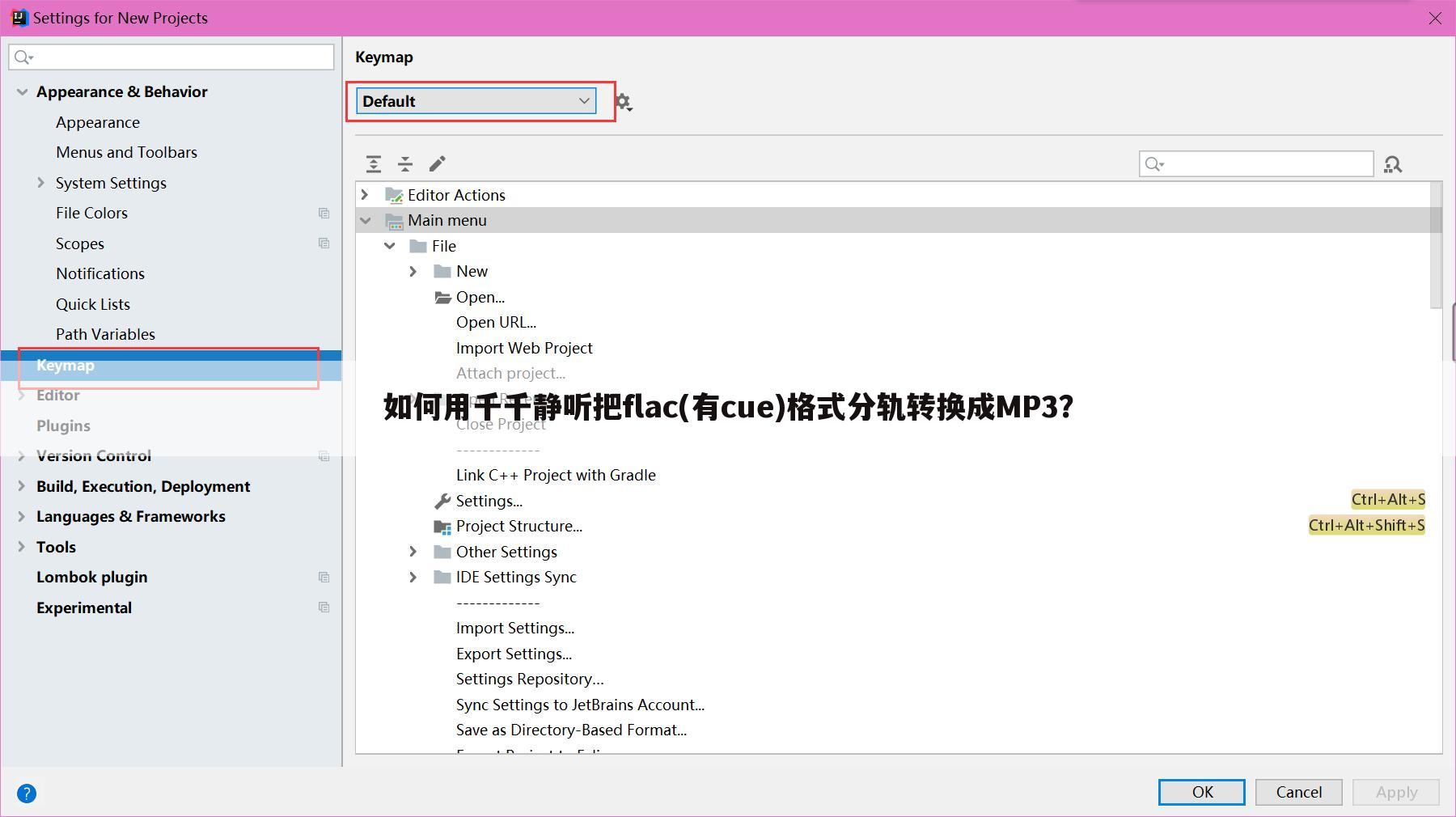The width and height of the screenshot is (1456, 817).
Task: Click the Ctrl+Alt+S shortcut label
Action: (1388, 500)
